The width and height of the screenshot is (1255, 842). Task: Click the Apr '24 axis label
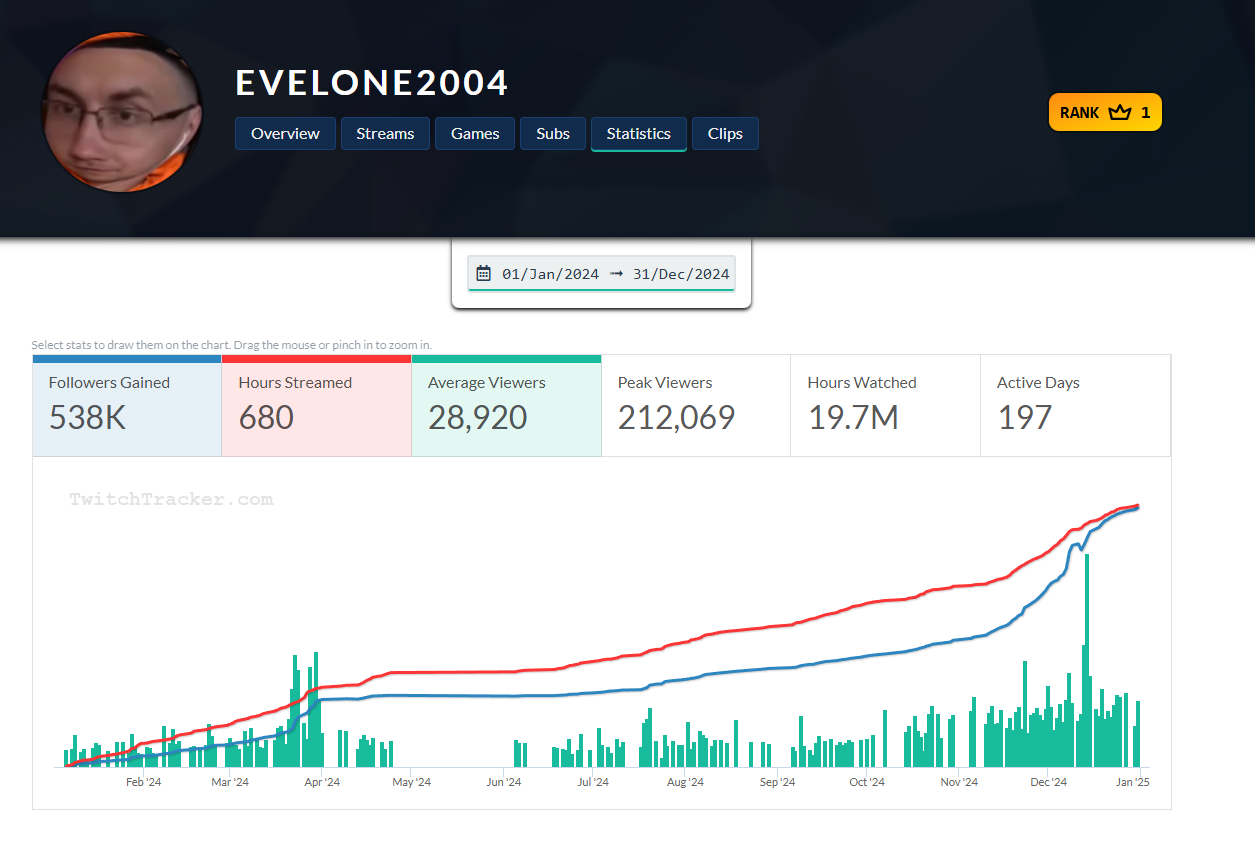[322, 782]
